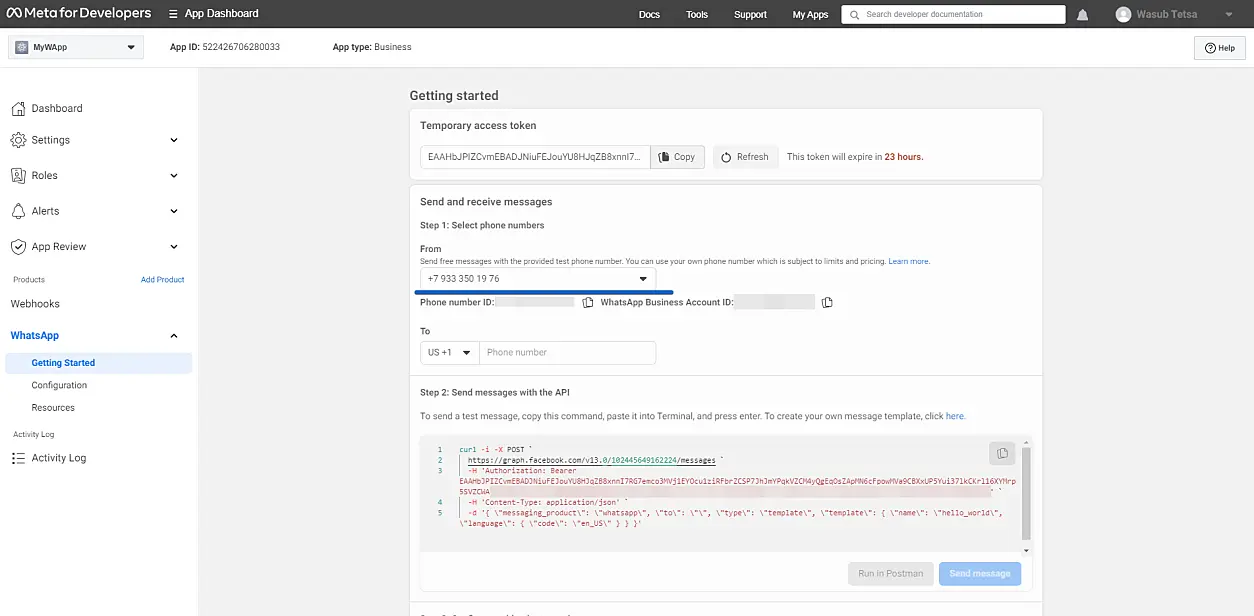Expand the Settings sidebar section
Viewport: 1254px width, 616px height.
173,140
